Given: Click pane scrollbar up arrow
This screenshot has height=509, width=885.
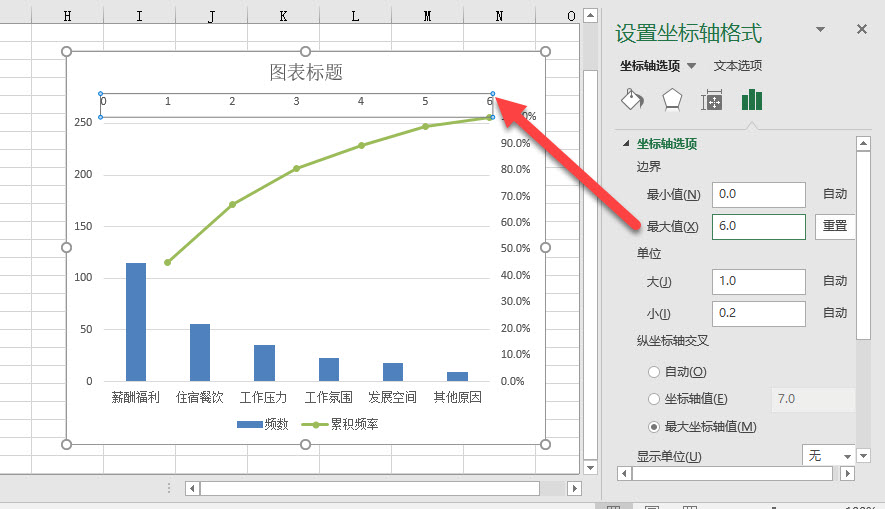Looking at the screenshot, I should tap(864, 143).
